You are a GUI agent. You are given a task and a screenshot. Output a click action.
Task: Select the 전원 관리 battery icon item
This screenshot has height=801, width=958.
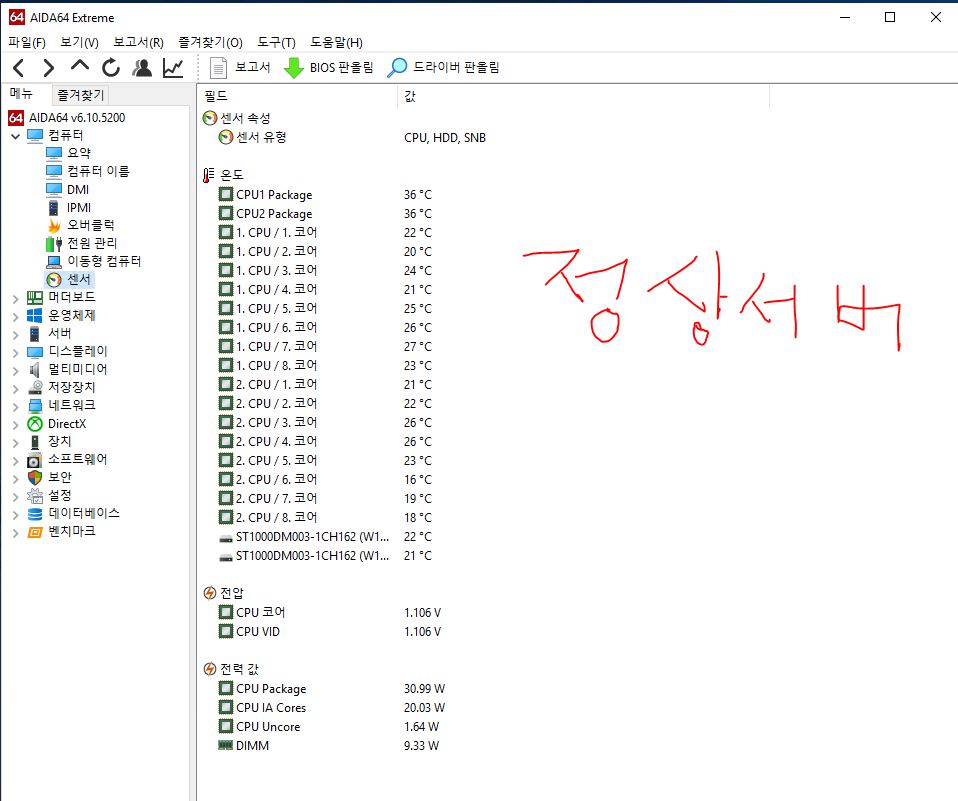coord(54,244)
